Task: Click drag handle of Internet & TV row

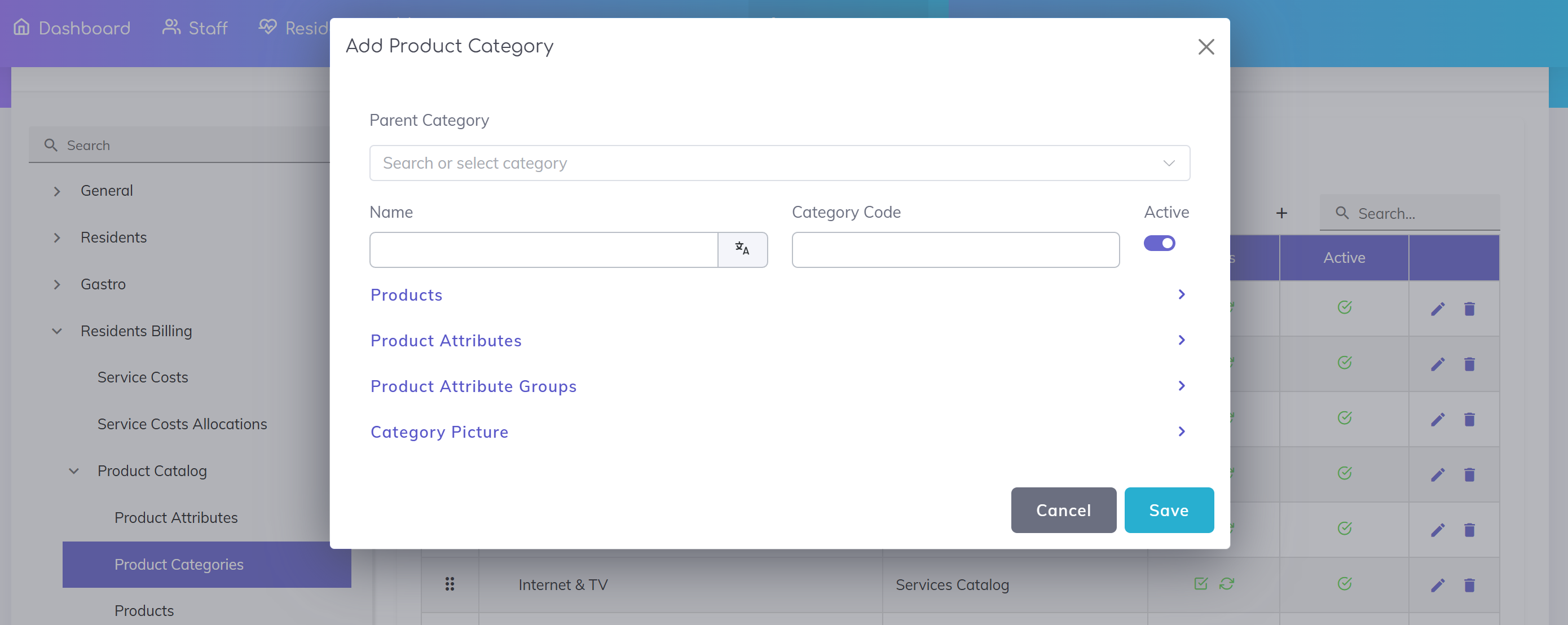Action: point(449,584)
